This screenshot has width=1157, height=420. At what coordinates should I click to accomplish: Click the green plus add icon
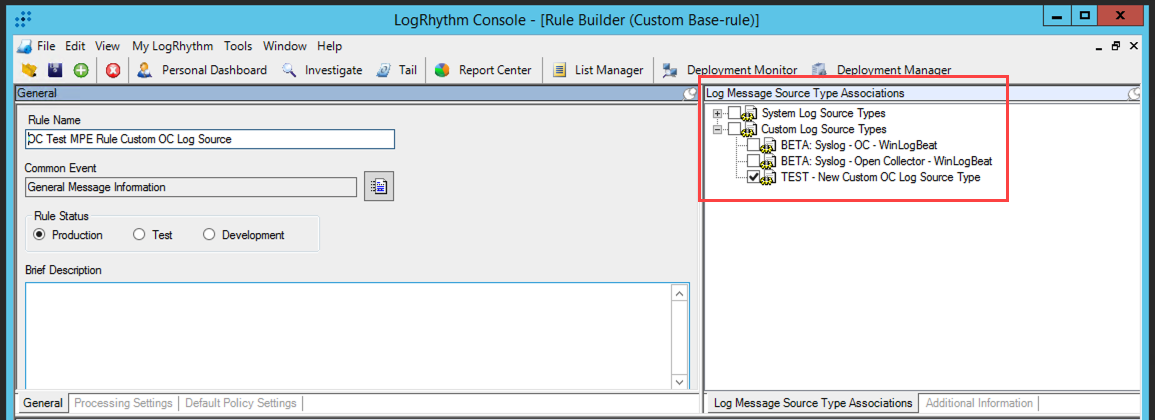[x=81, y=70]
